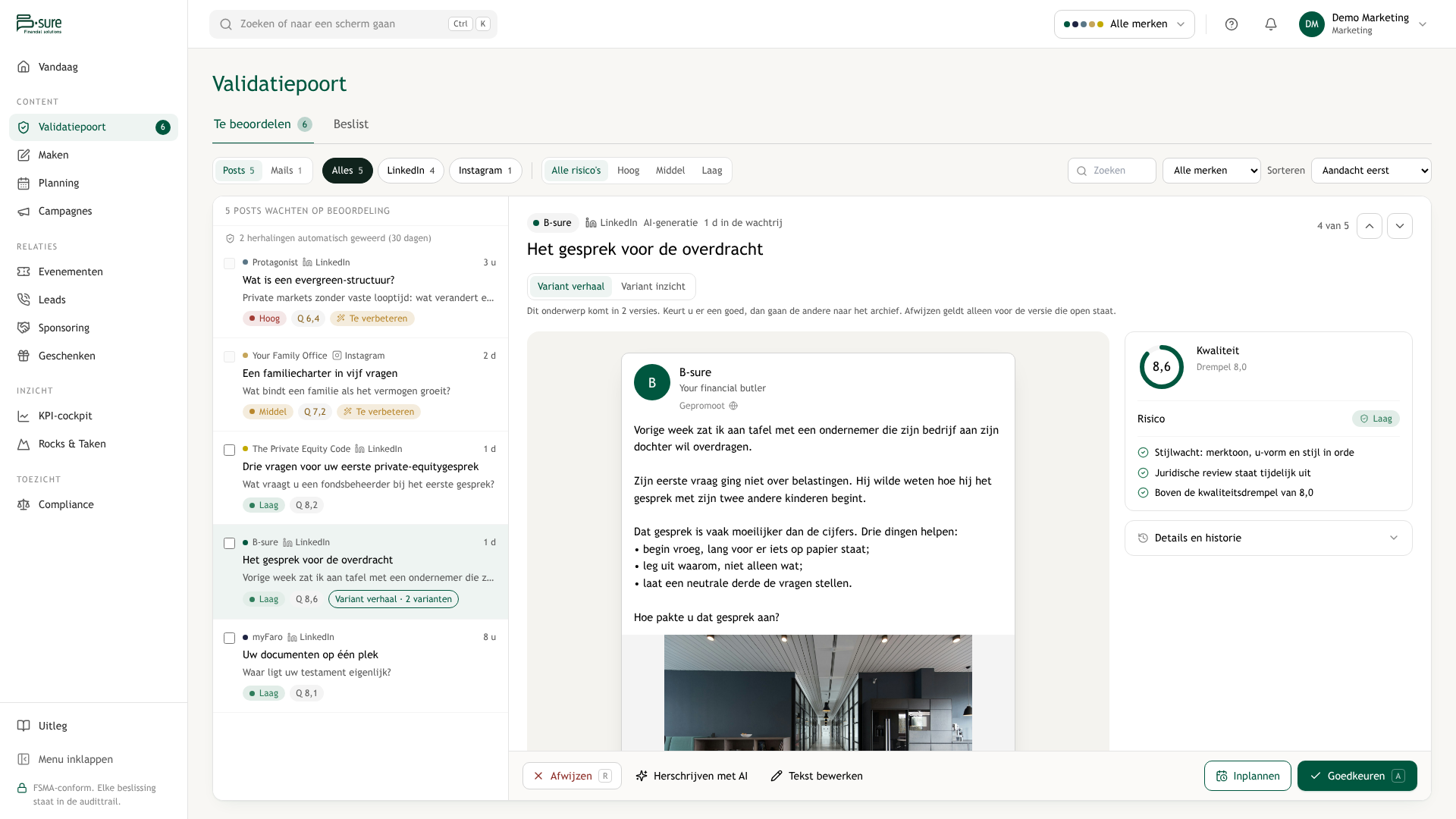Click Tekst bewerken
The image size is (1456, 819).
coord(817,776)
